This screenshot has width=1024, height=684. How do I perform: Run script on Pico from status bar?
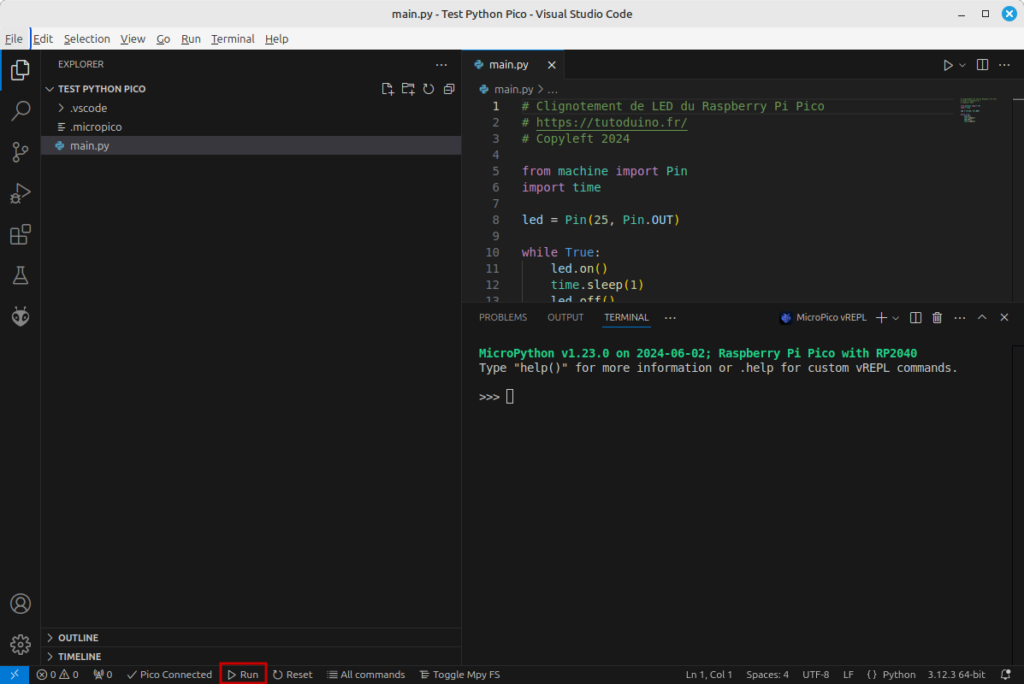(x=243, y=675)
